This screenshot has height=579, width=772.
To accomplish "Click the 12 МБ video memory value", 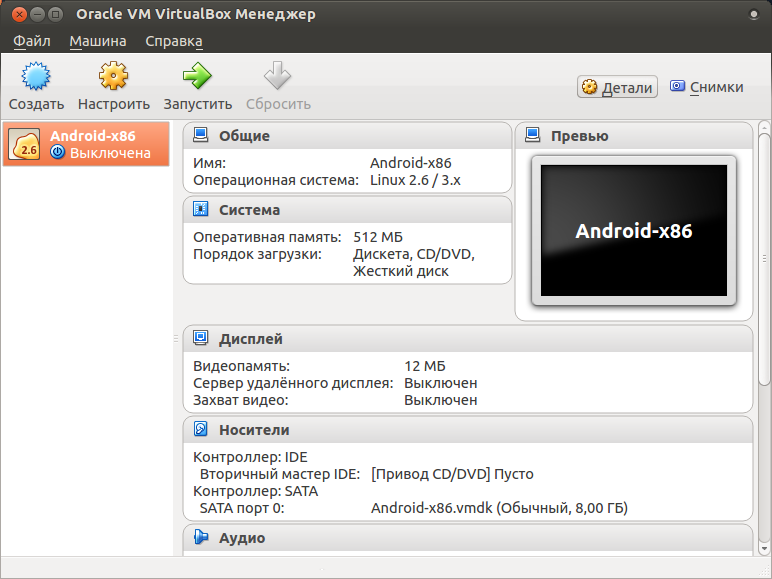I will pyautogui.click(x=424, y=366).
